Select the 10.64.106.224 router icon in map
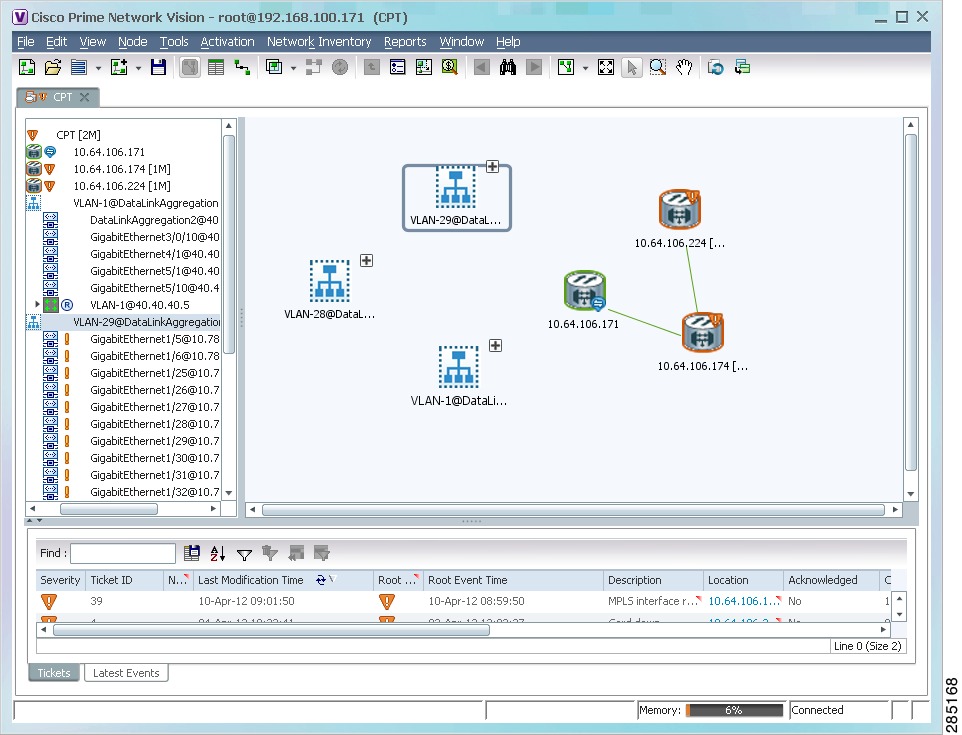Viewport: 962px width, 735px height. 679,209
